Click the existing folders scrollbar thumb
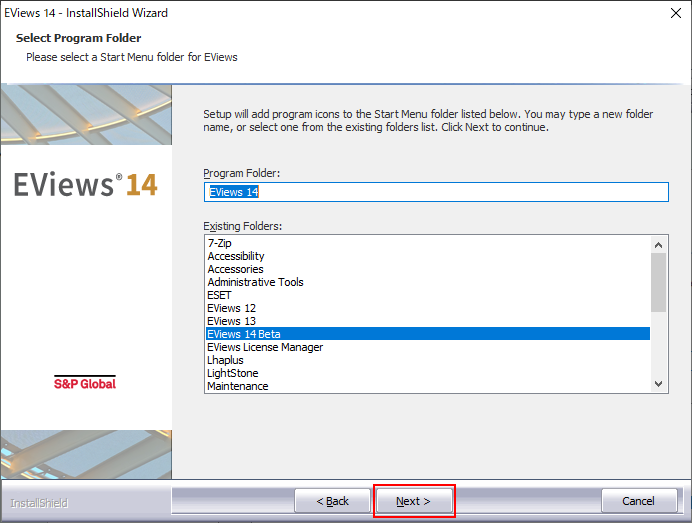This screenshot has width=692, height=523. (658, 282)
